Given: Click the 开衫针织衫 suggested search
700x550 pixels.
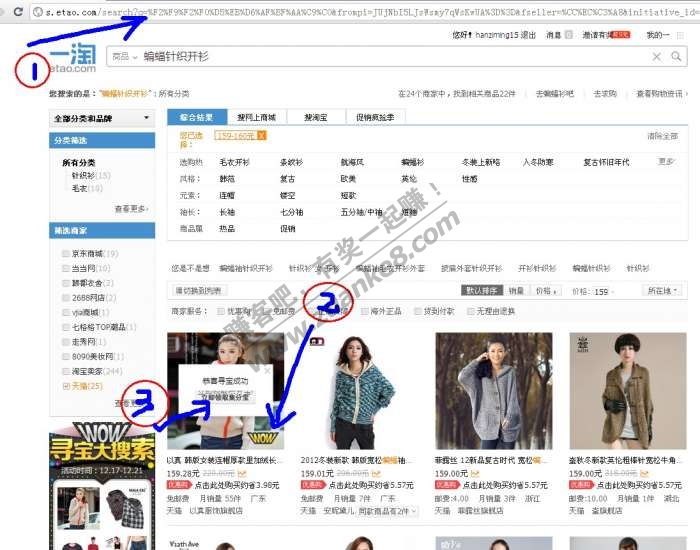Looking at the screenshot, I should (537, 268).
